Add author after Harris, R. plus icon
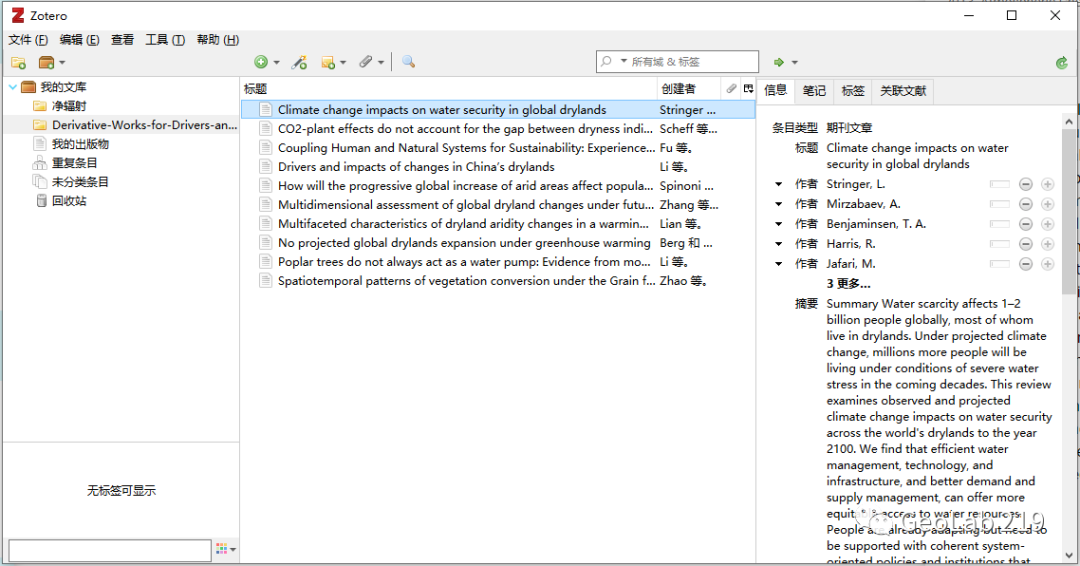The width and height of the screenshot is (1080, 566). pyautogui.click(x=1048, y=244)
